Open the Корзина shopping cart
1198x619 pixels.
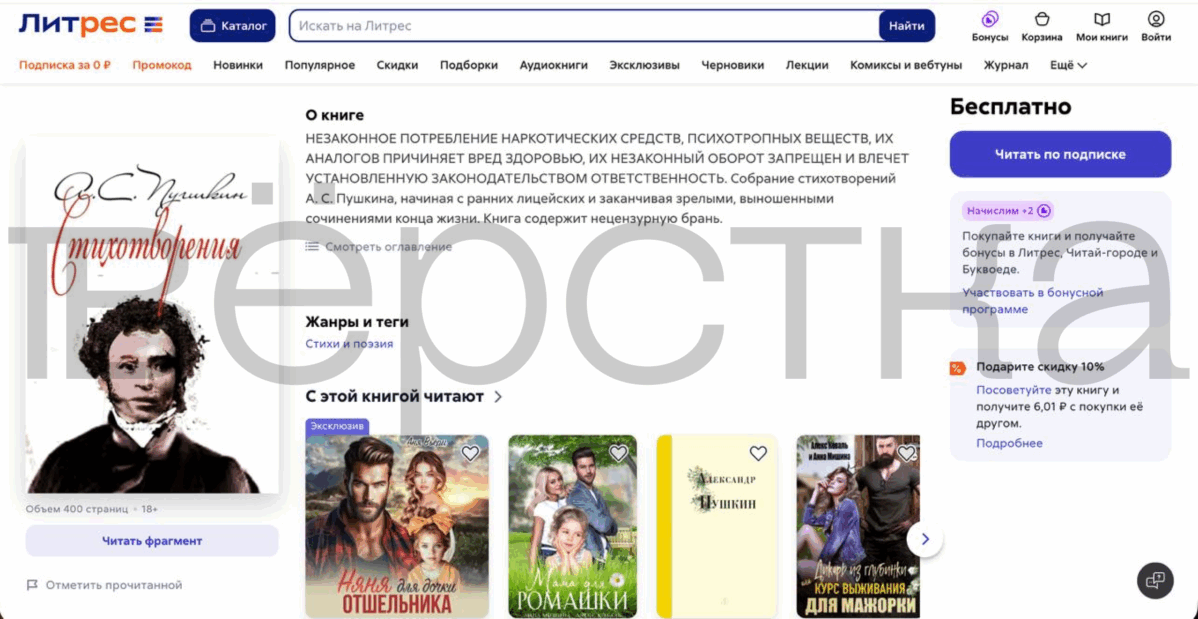[1042, 20]
